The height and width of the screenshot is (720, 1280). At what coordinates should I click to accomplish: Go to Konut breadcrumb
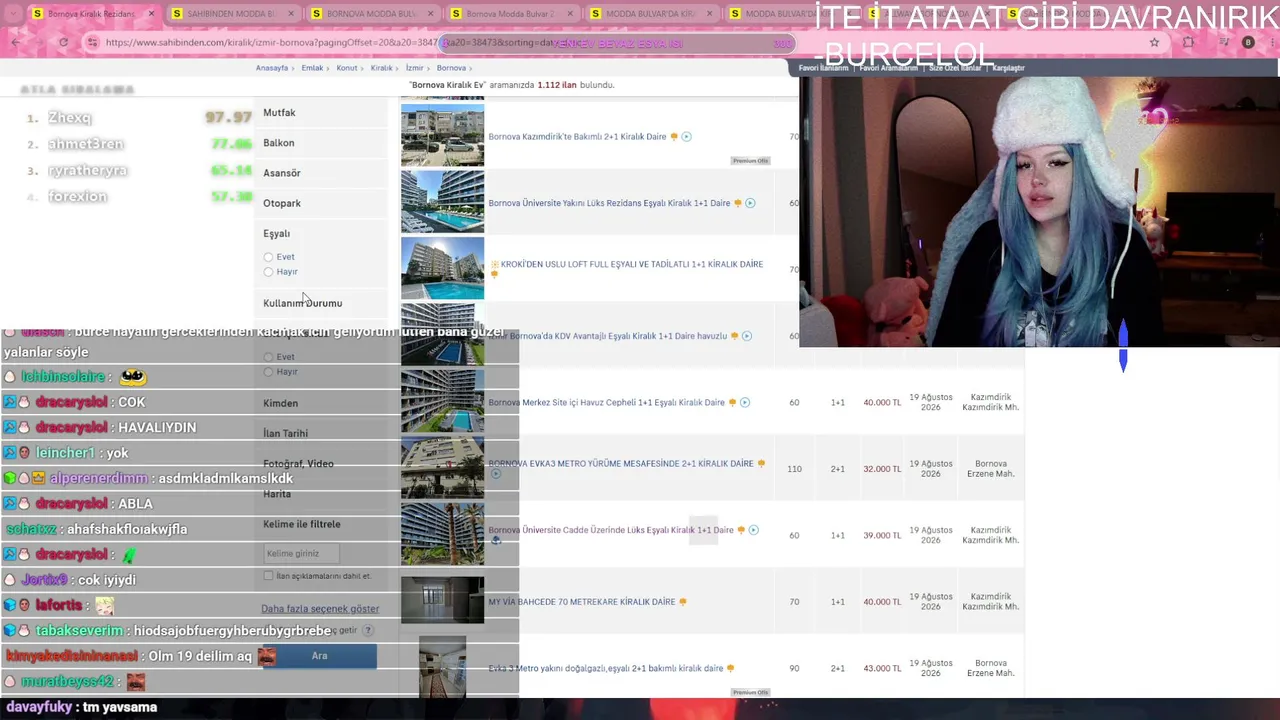pos(347,68)
